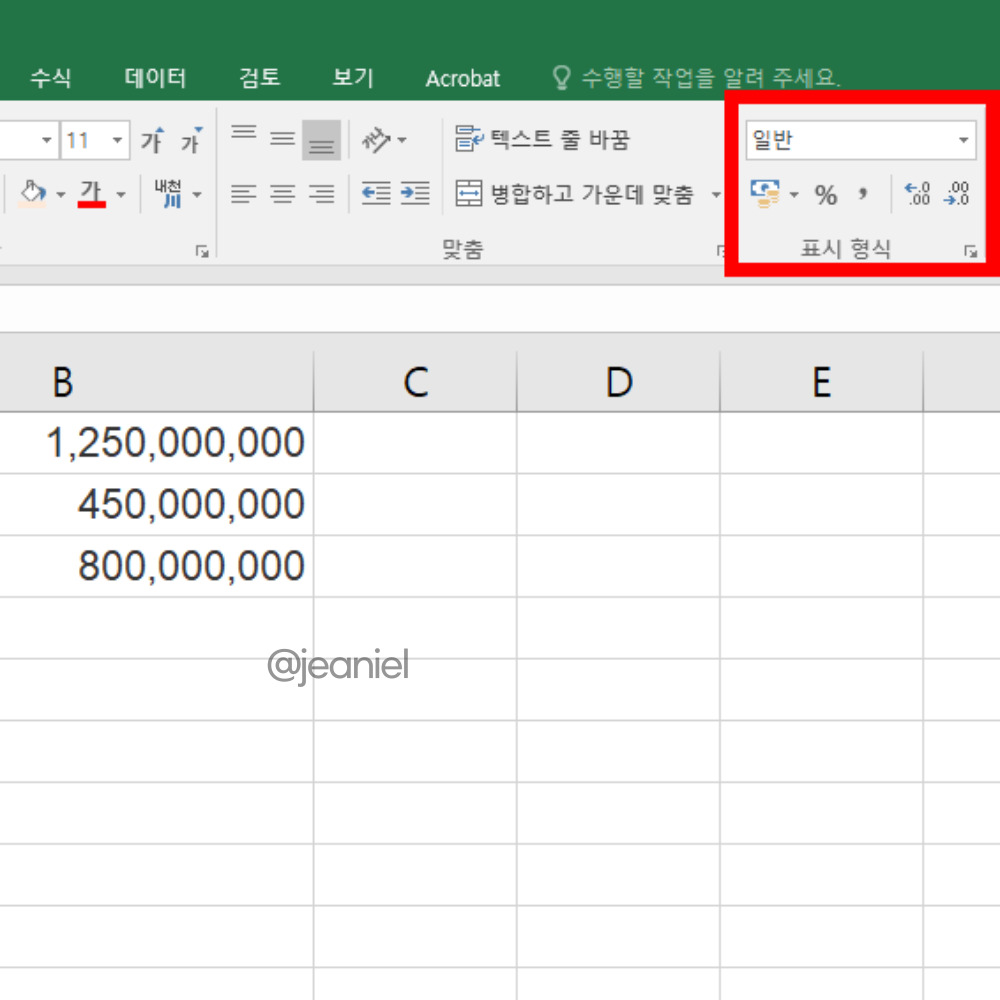Click the 수행할 작업을 알려 주세요 search box

[696, 78]
